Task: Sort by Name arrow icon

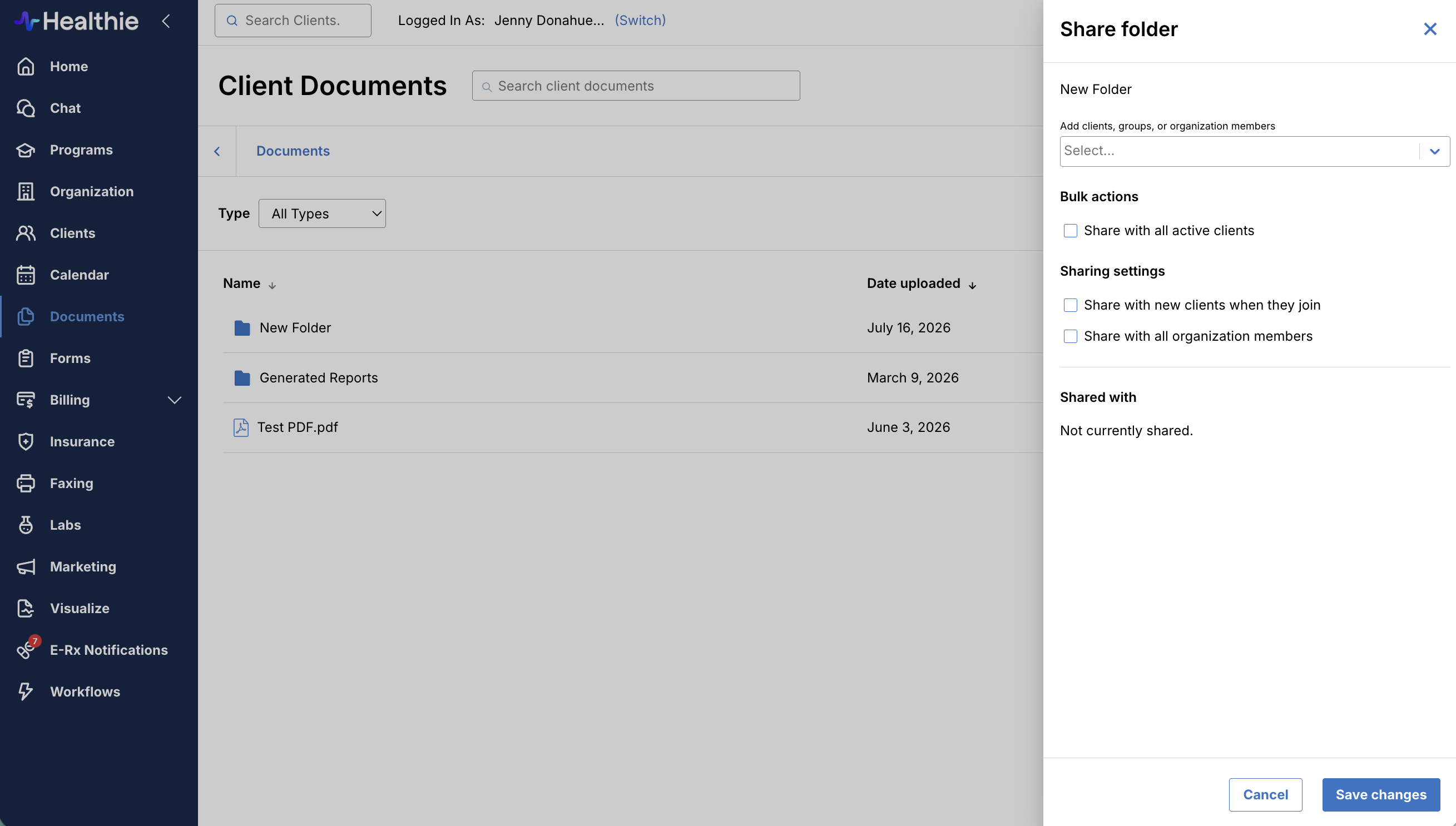Action: [x=272, y=285]
